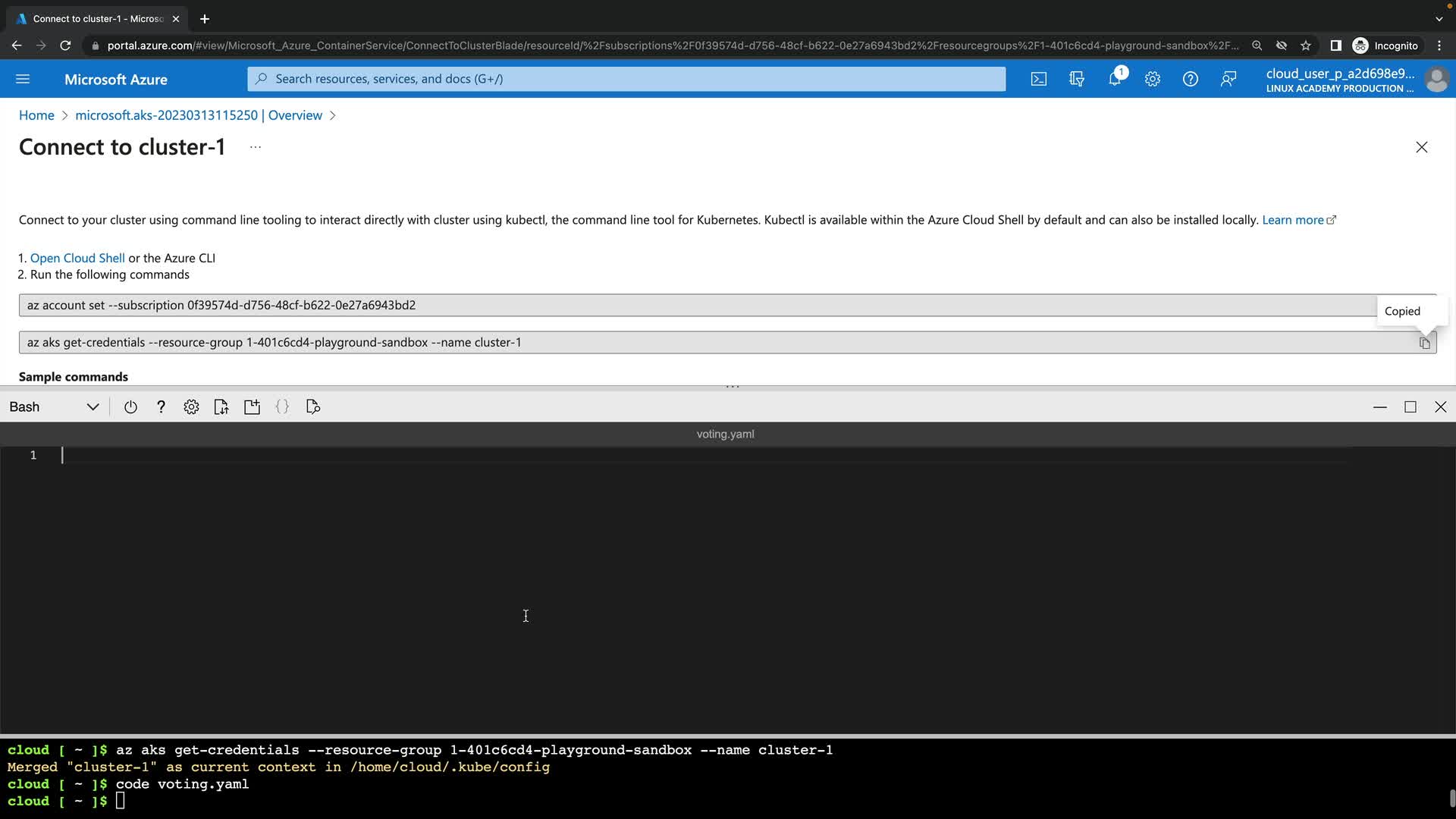Viewport: 1456px width, 819px height.
Task: Open Azure notifications bell
Action: click(x=1115, y=79)
